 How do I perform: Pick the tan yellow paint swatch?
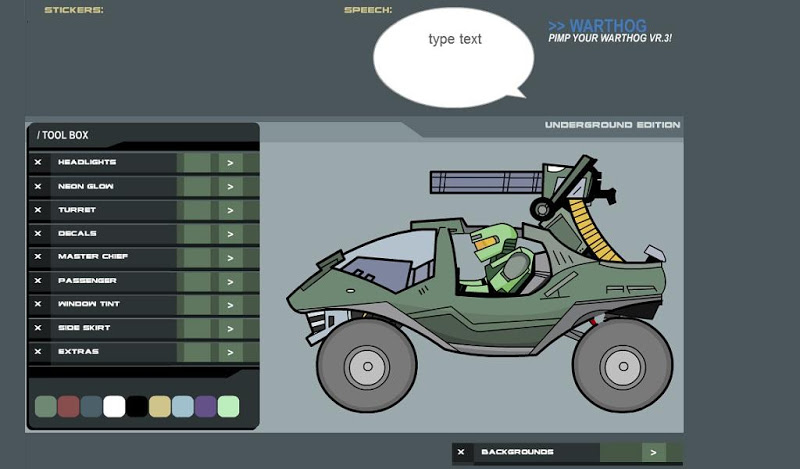click(160, 407)
